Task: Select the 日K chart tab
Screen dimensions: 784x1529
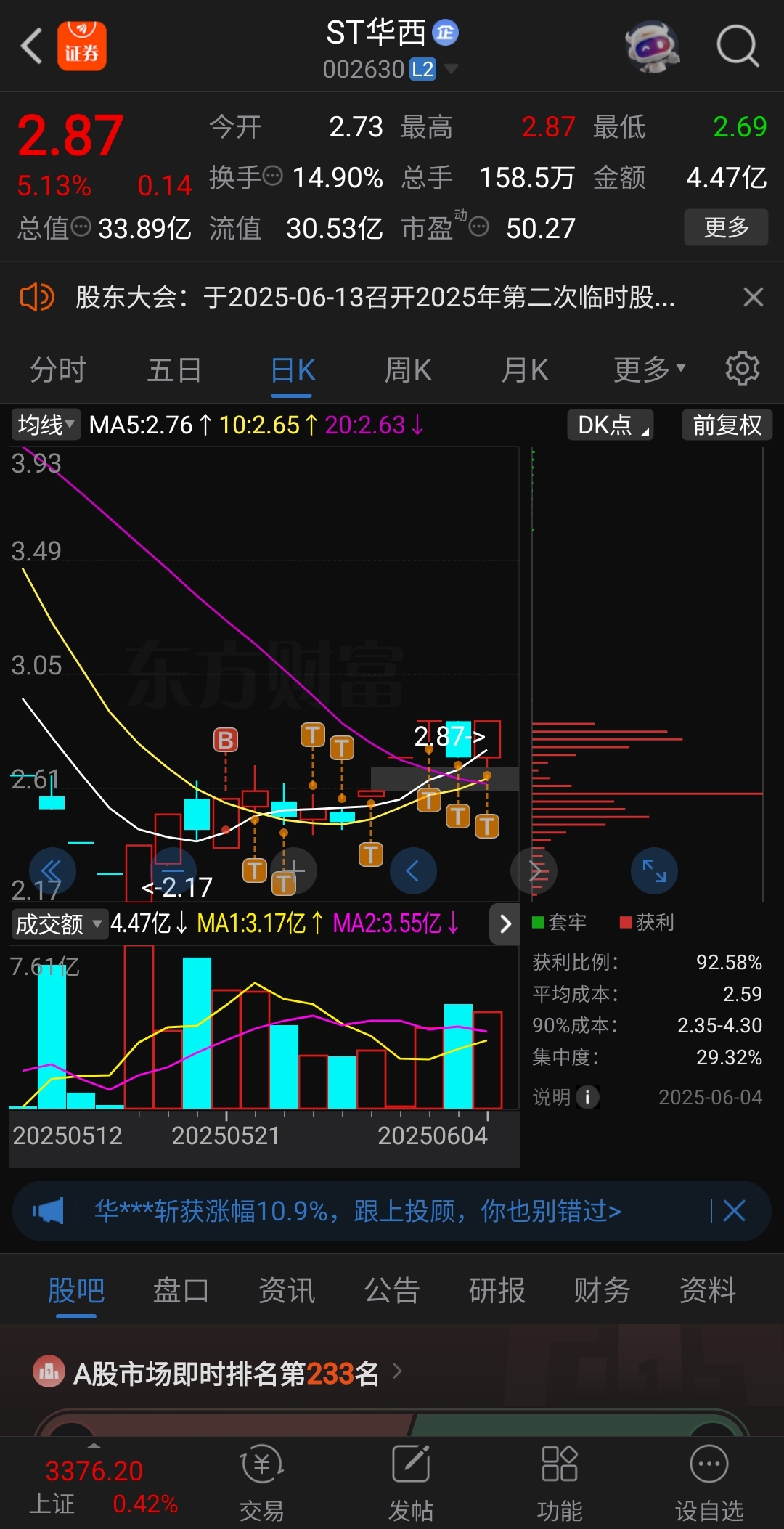Action: (x=293, y=370)
